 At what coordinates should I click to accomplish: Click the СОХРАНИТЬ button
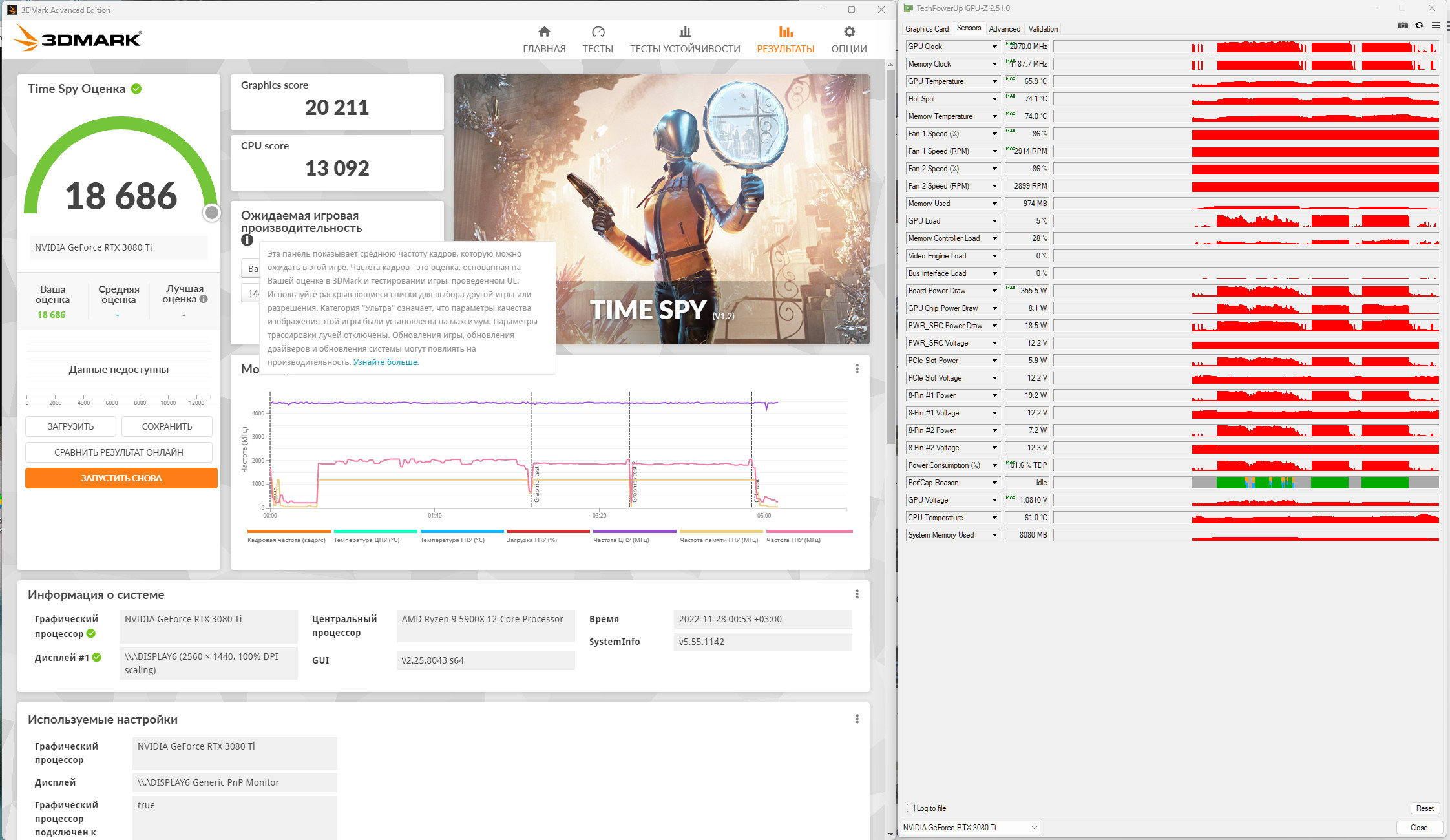tap(167, 426)
